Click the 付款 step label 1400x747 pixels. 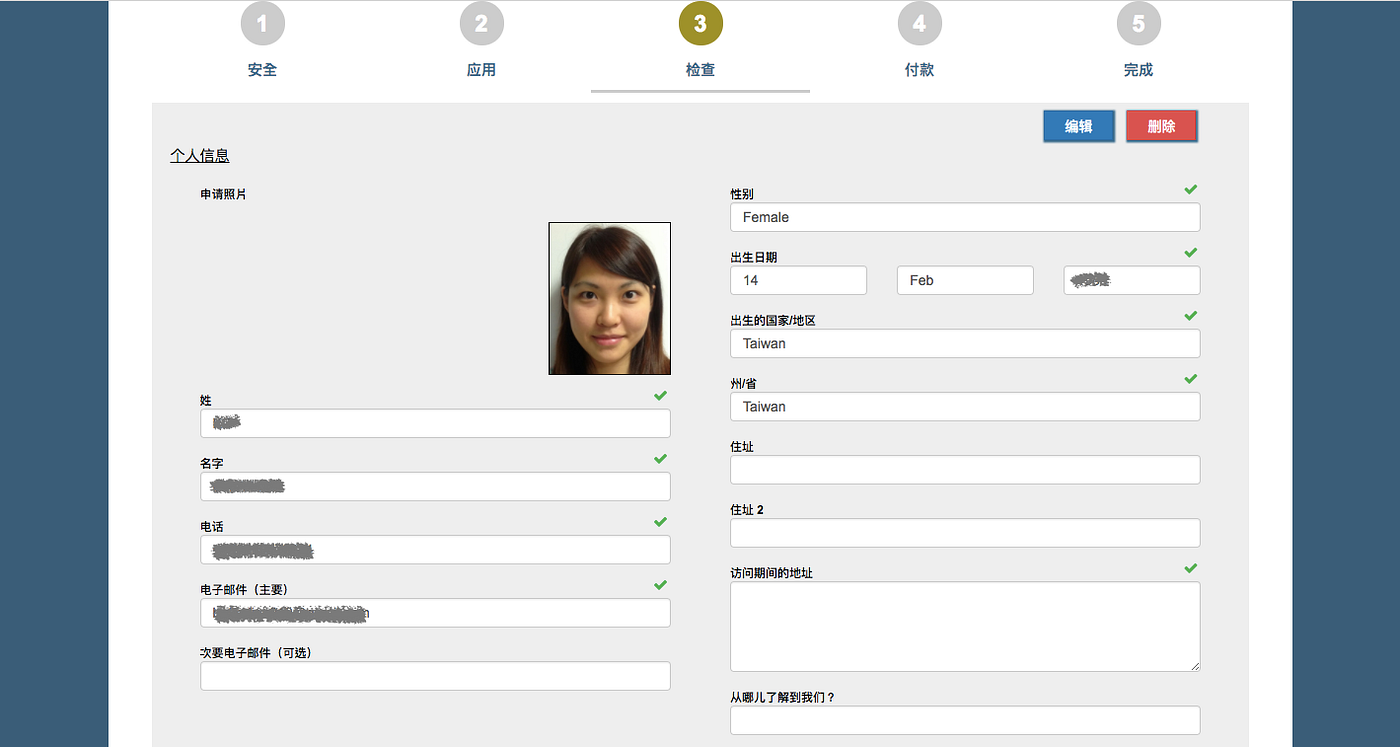click(919, 70)
